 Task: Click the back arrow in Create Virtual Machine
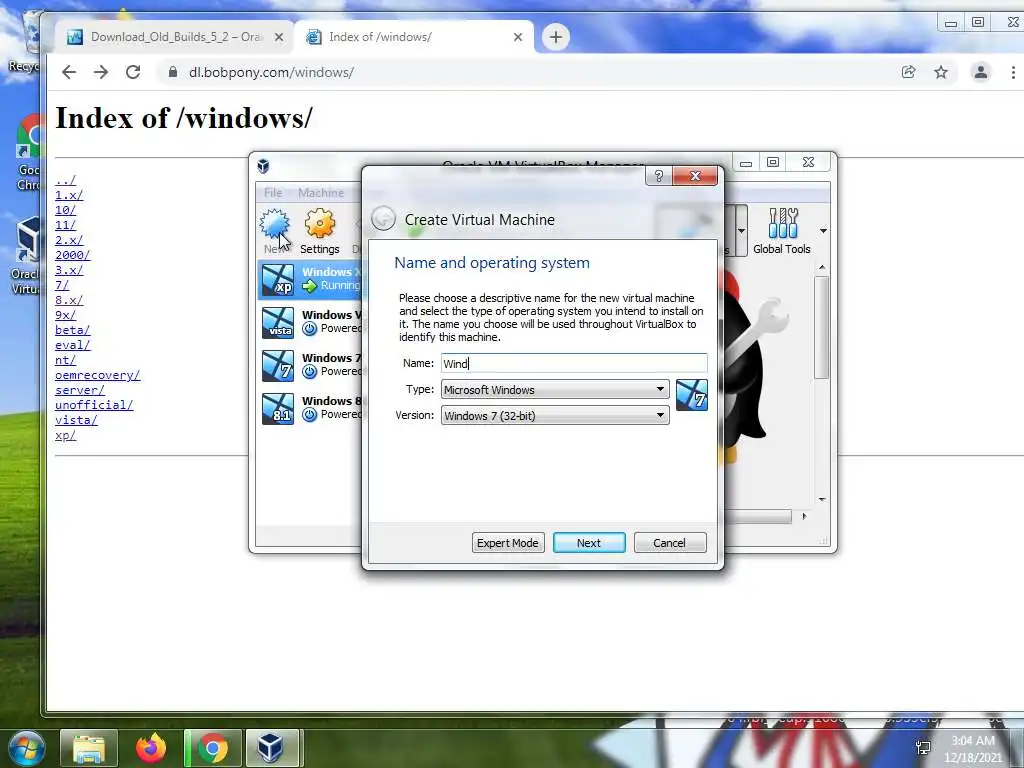click(x=383, y=219)
